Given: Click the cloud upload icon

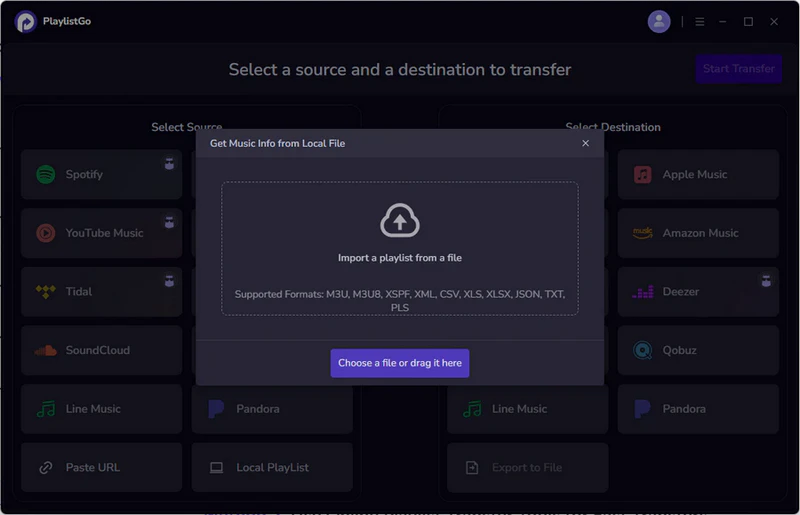Looking at the screenshot, I should click(x=399, y=220).
